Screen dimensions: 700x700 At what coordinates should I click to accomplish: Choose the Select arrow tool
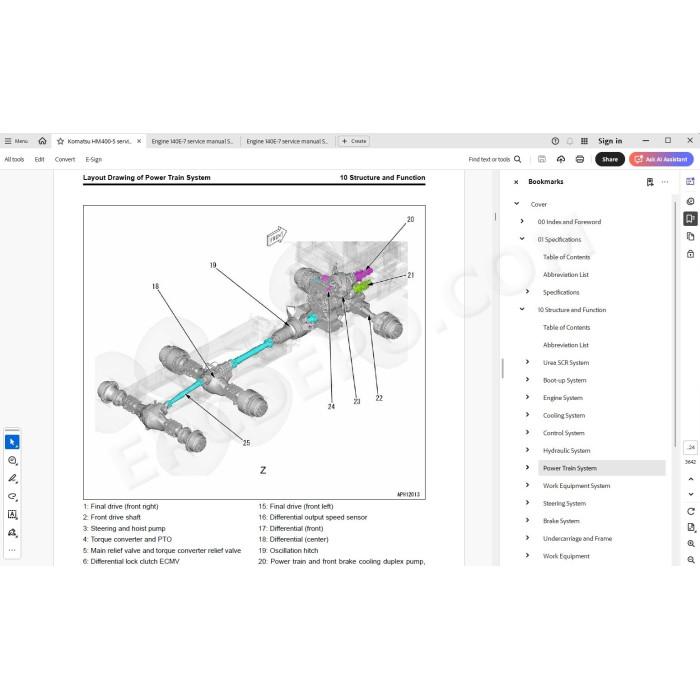click(x=12, y=442)
